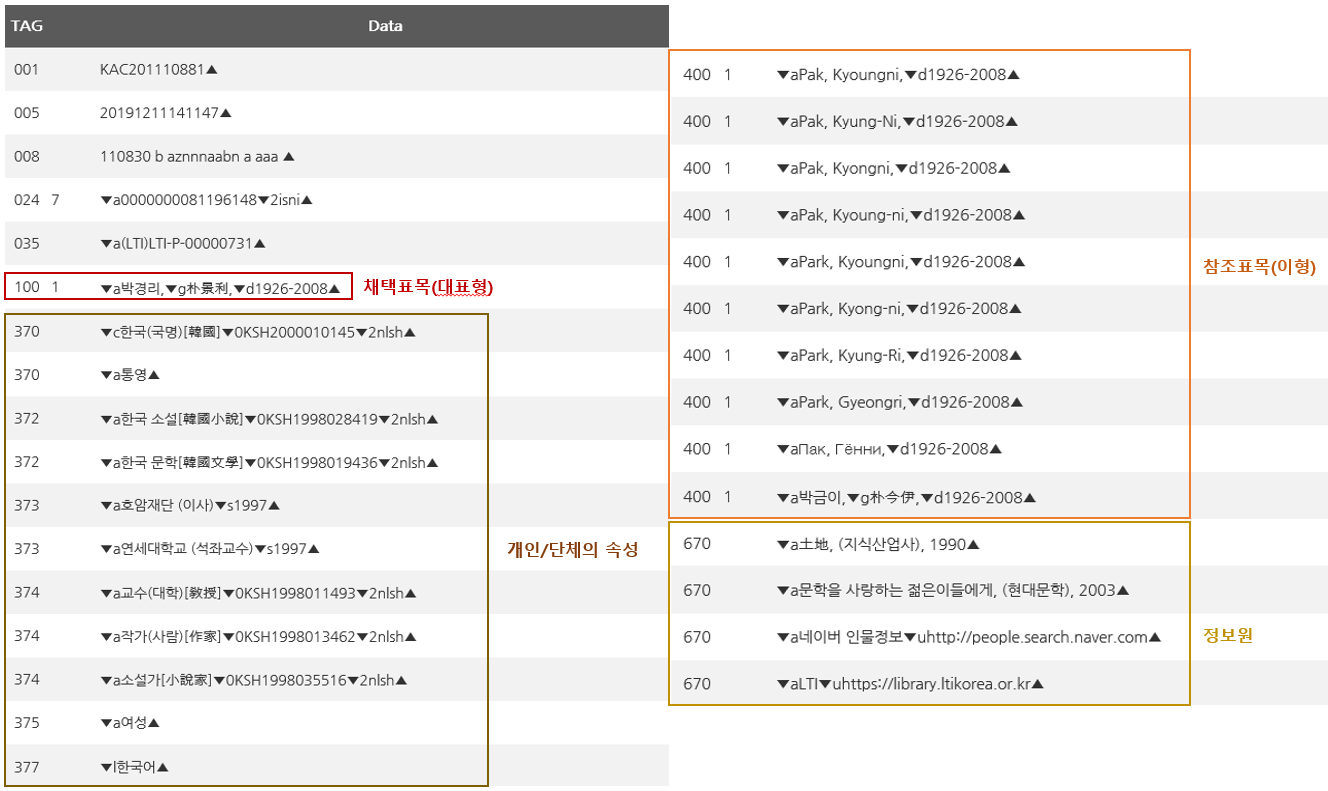Select the 008 value '110830 b aznnnaabn a aaa'
Viewport: 1328px width, 791px height.
point(197,156)
